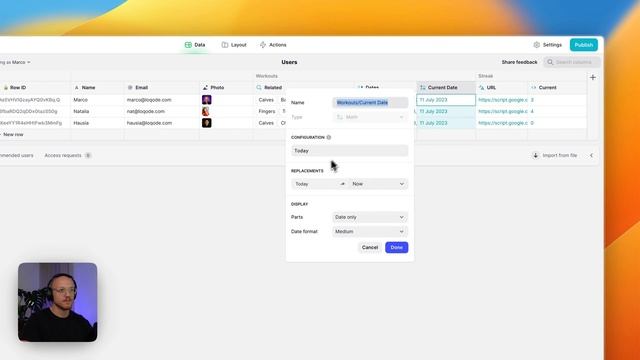Cancel the column editor dialog
This screenshot has height=360, width=640.
[370, 247]
